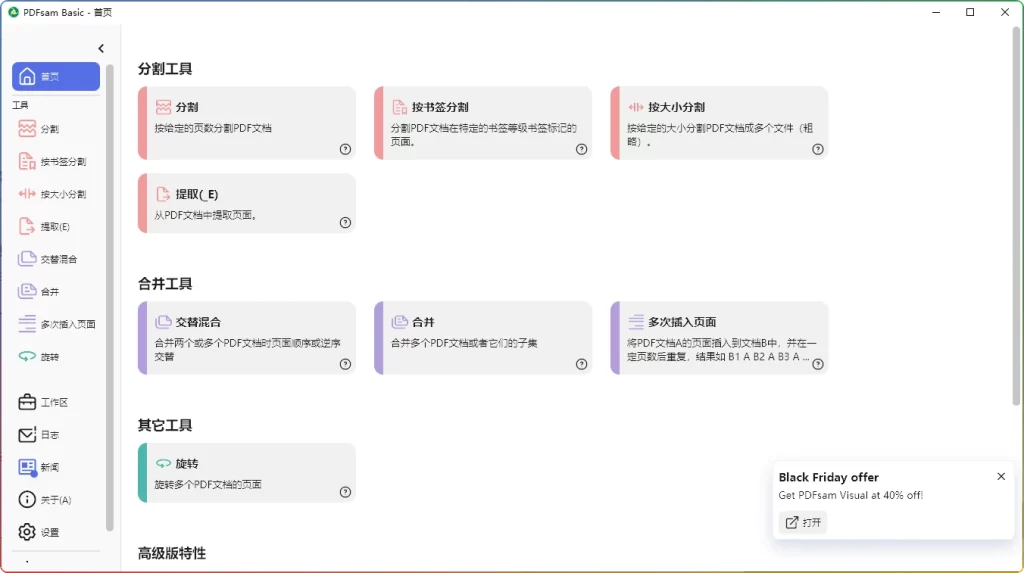Open 按书签分割 in the sidebar
The height and width of the screenshot is (573, 1024).
pyautogui.click(x=56, y=161)
